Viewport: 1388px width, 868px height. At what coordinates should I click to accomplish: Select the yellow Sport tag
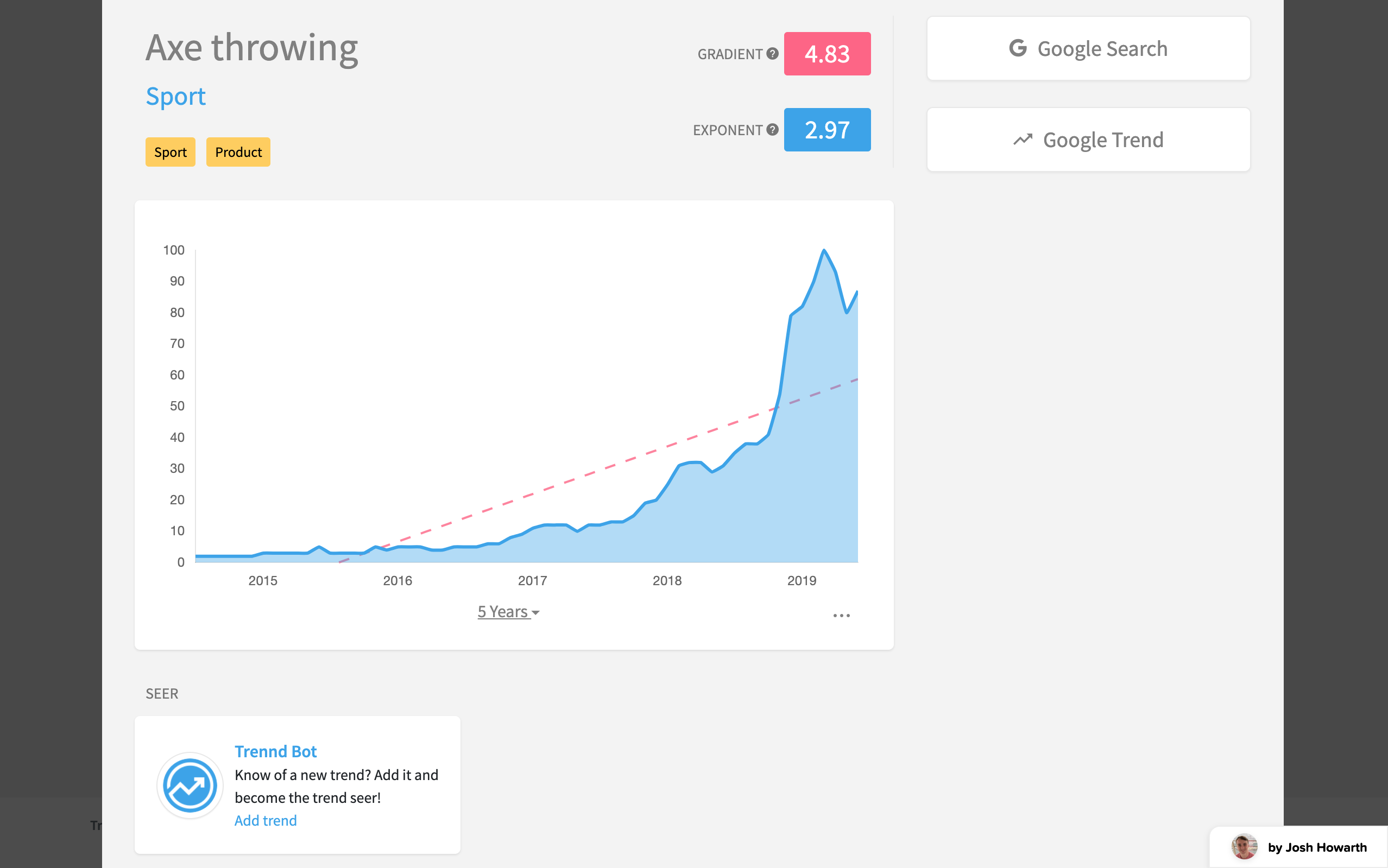coord(170,152)
